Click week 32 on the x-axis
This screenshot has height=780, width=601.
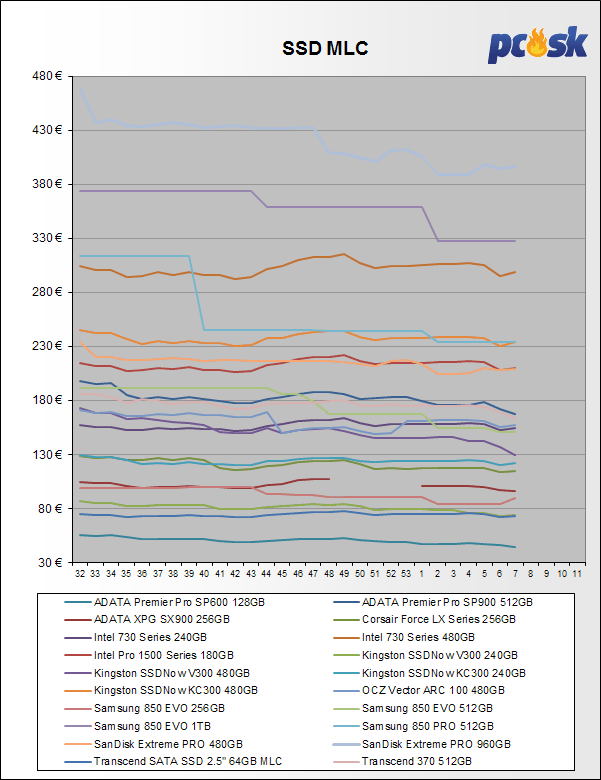[80, 574]
